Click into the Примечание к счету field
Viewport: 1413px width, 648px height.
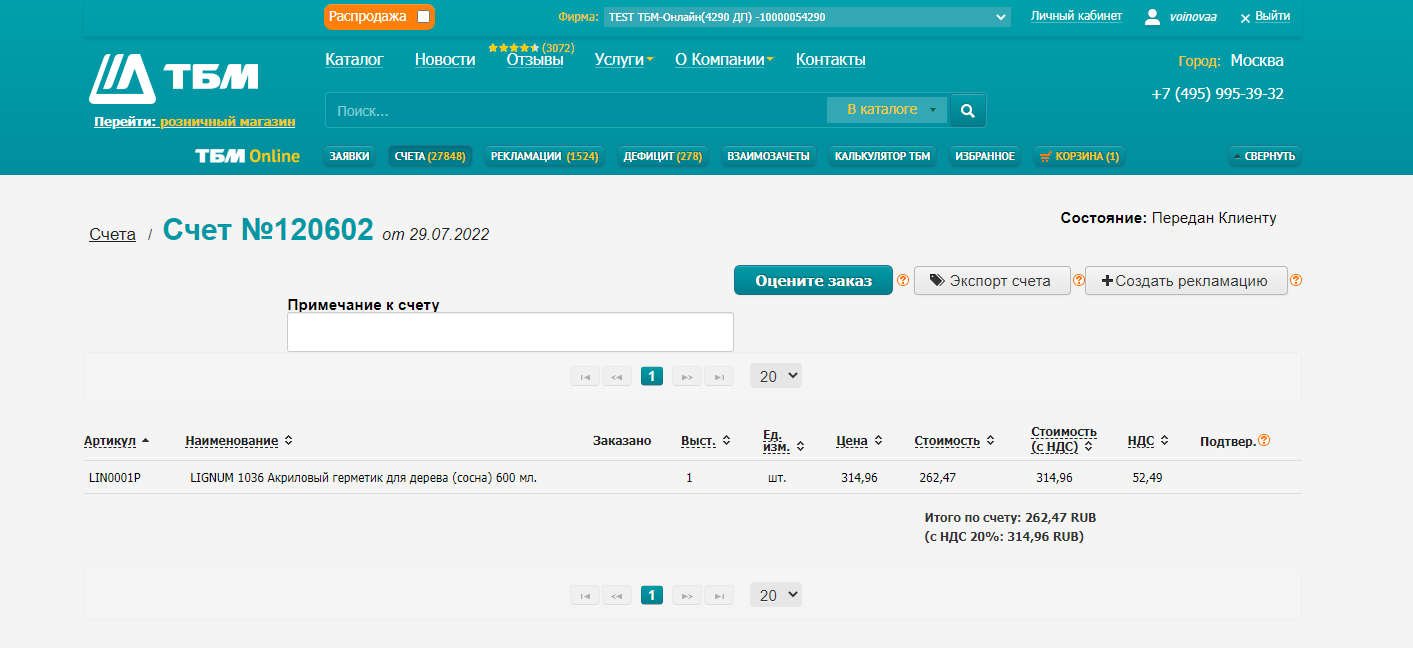(510, 332)
